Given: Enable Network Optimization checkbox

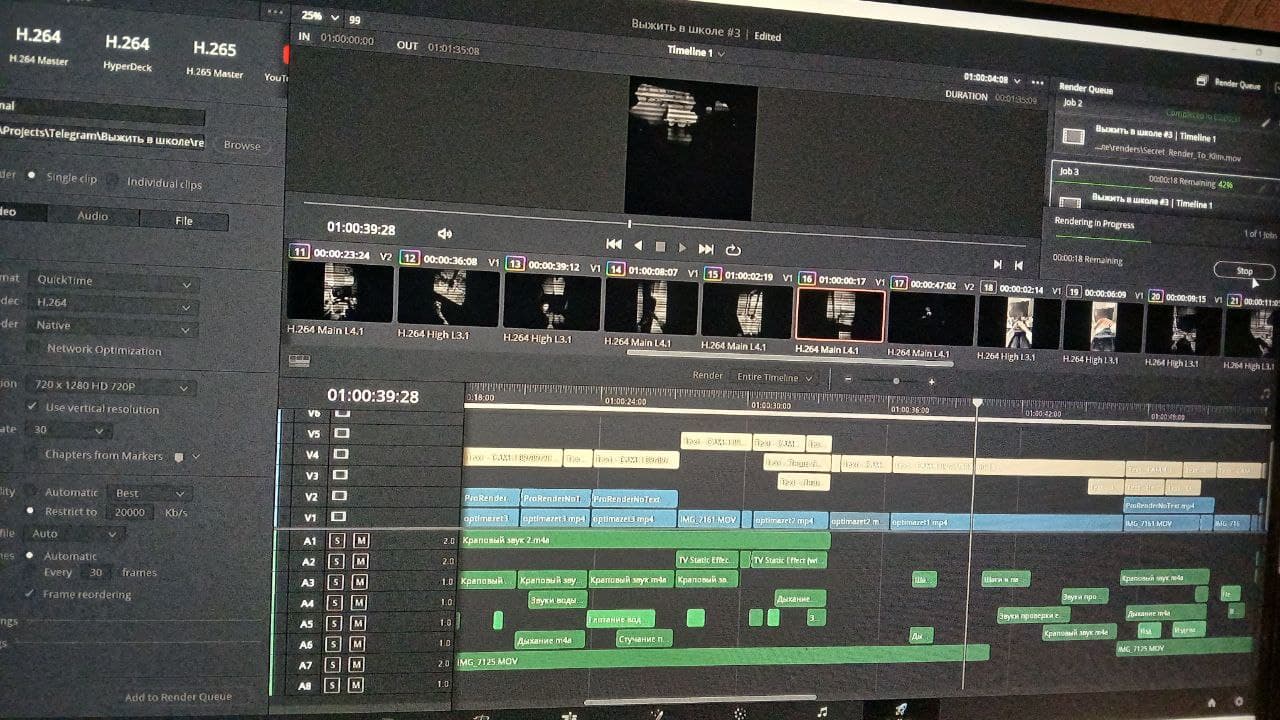Looking at the screenshot, I should coord(33,348).
